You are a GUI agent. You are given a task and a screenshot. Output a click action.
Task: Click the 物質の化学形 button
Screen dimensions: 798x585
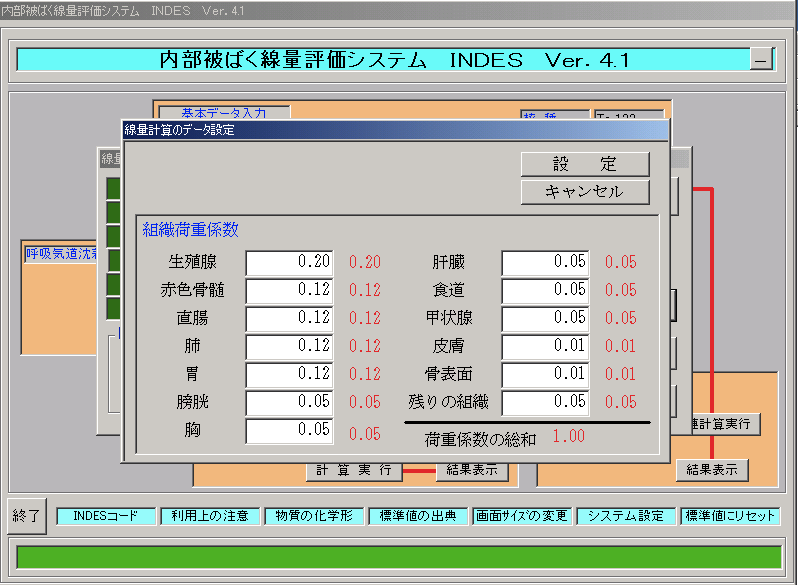pyautogui.click(x=314, y=516)
